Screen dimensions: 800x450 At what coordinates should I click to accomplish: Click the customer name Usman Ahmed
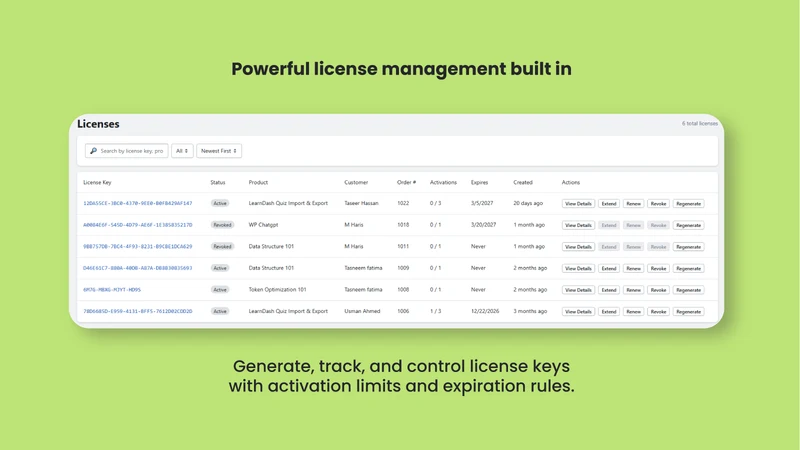[x=362, y=311]
